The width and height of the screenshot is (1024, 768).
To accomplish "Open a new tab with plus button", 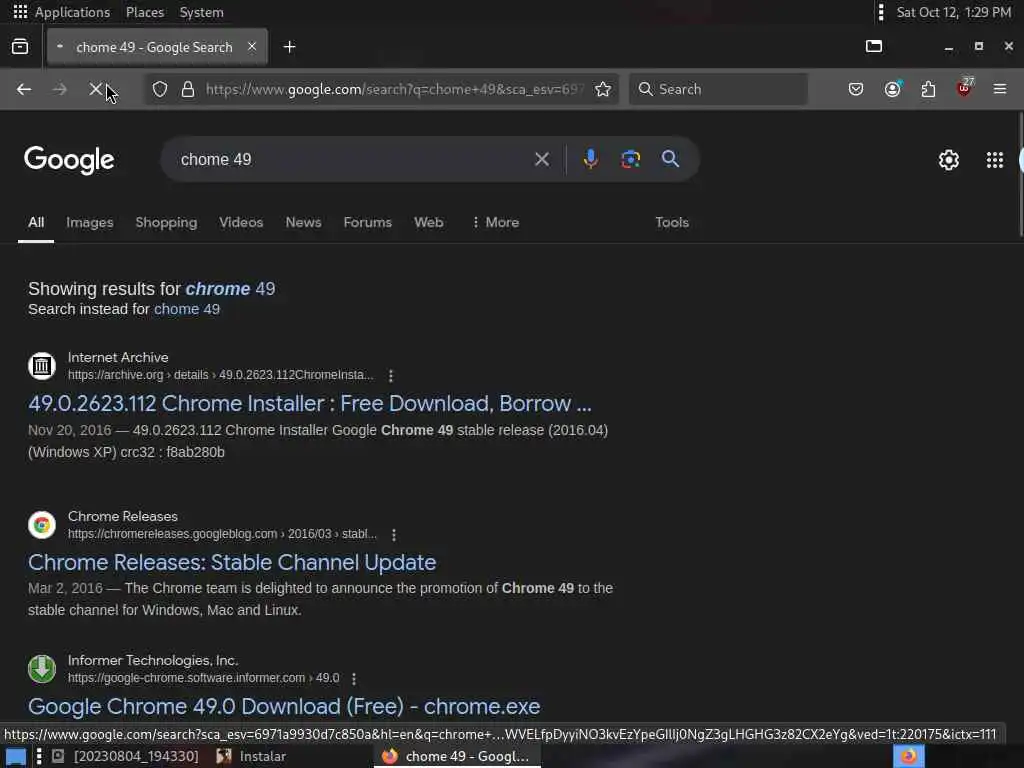I will coord(289,47).
